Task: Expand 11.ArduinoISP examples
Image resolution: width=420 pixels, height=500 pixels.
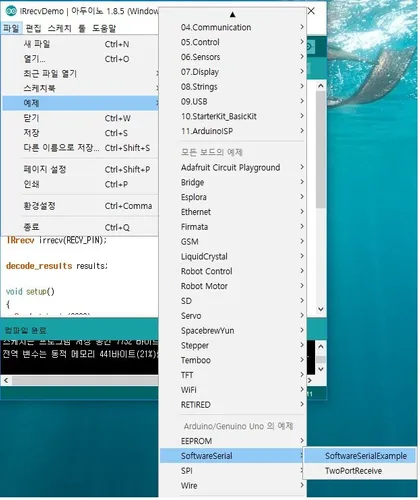Action: [x=233, y=131]
